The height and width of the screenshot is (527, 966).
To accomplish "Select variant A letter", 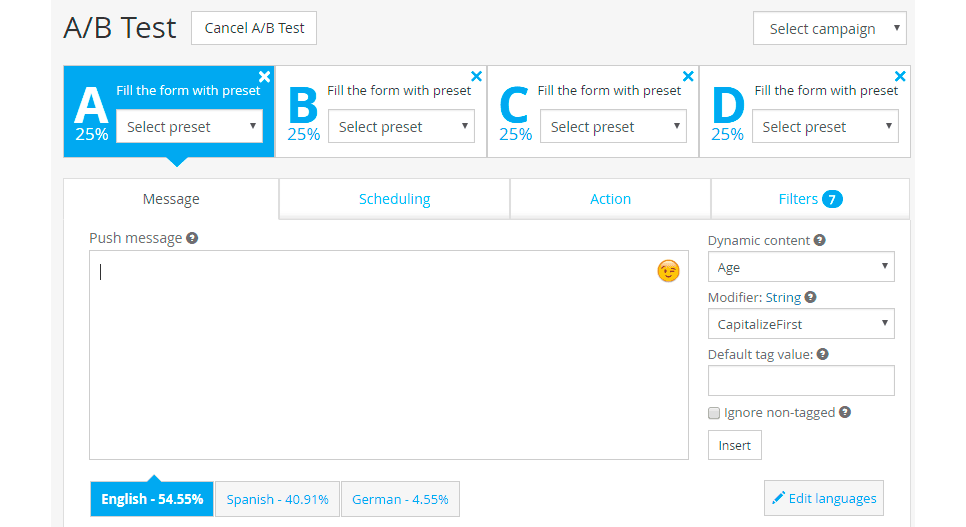I will pos(91,105).
